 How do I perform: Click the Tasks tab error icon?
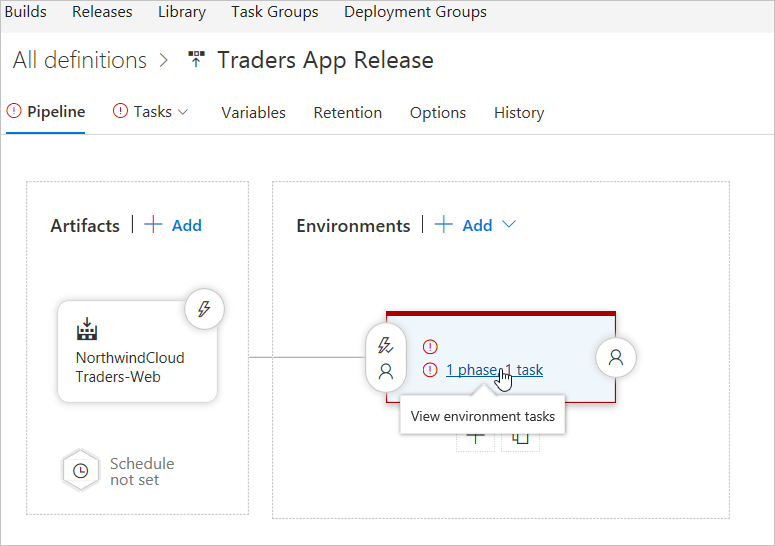point(120,111)
